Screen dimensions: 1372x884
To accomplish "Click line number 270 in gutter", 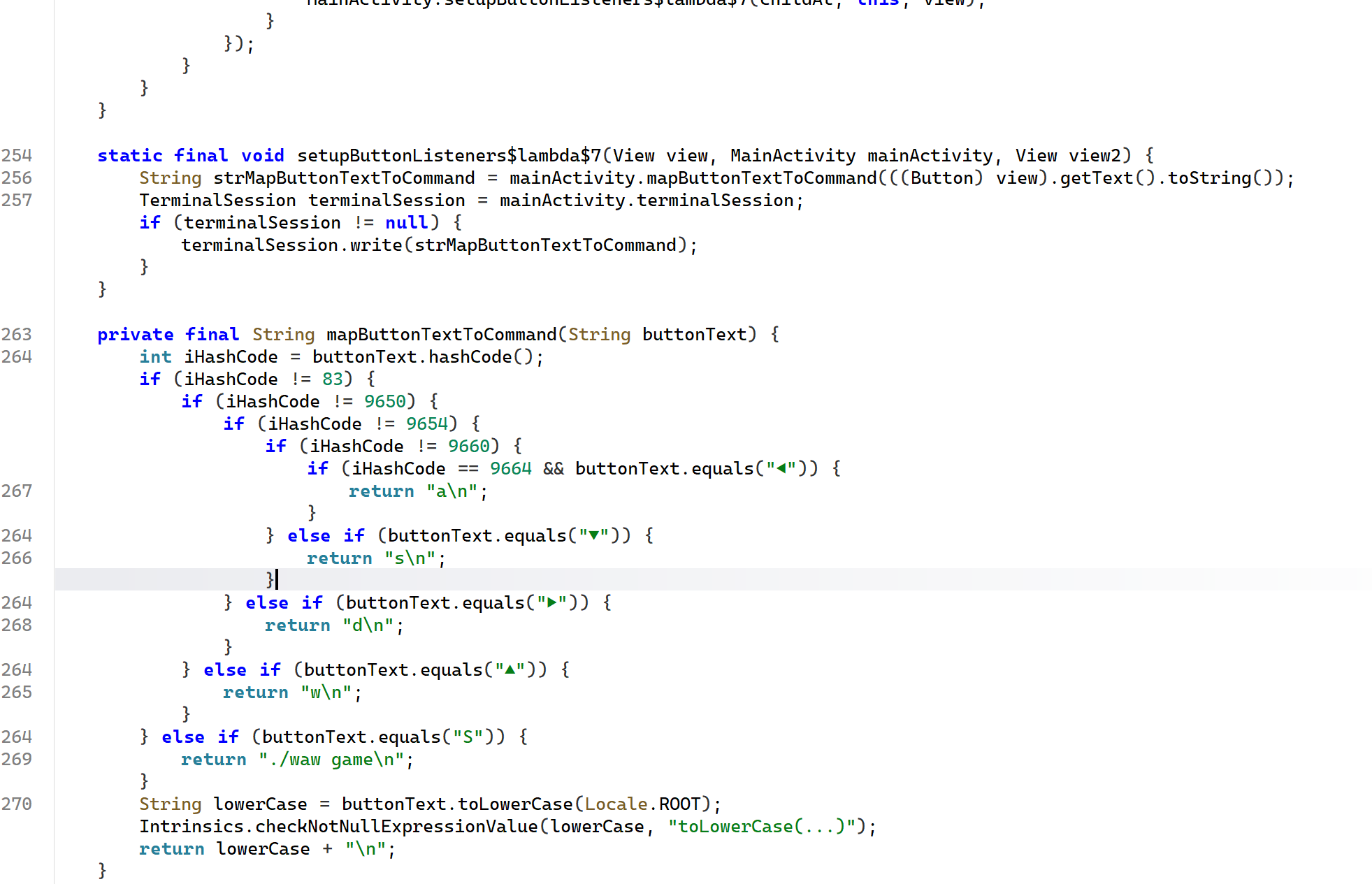I will (17, 804).
